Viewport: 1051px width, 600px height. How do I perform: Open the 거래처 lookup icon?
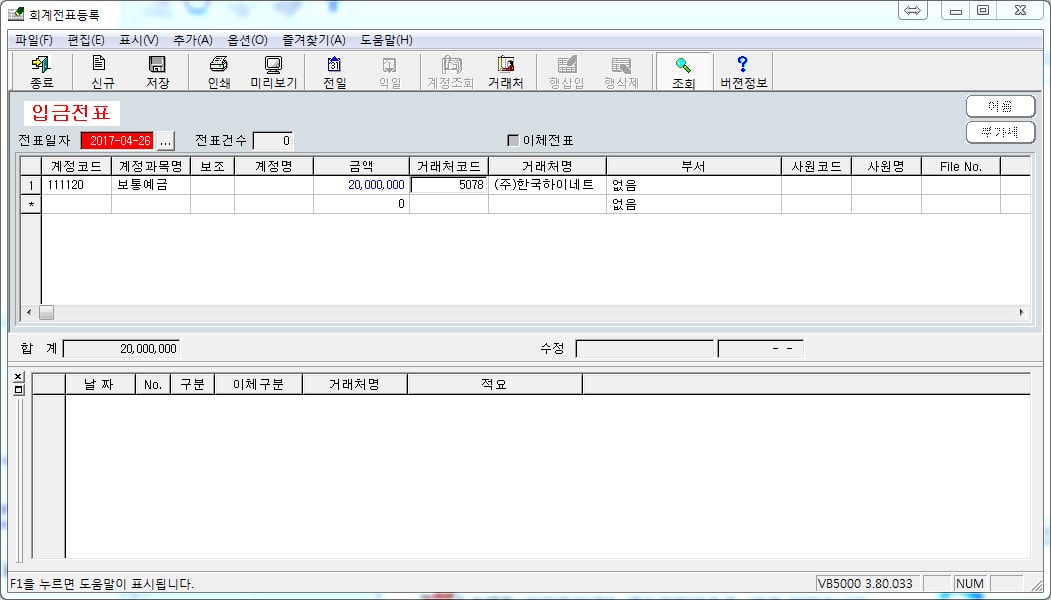coord(505,72)
